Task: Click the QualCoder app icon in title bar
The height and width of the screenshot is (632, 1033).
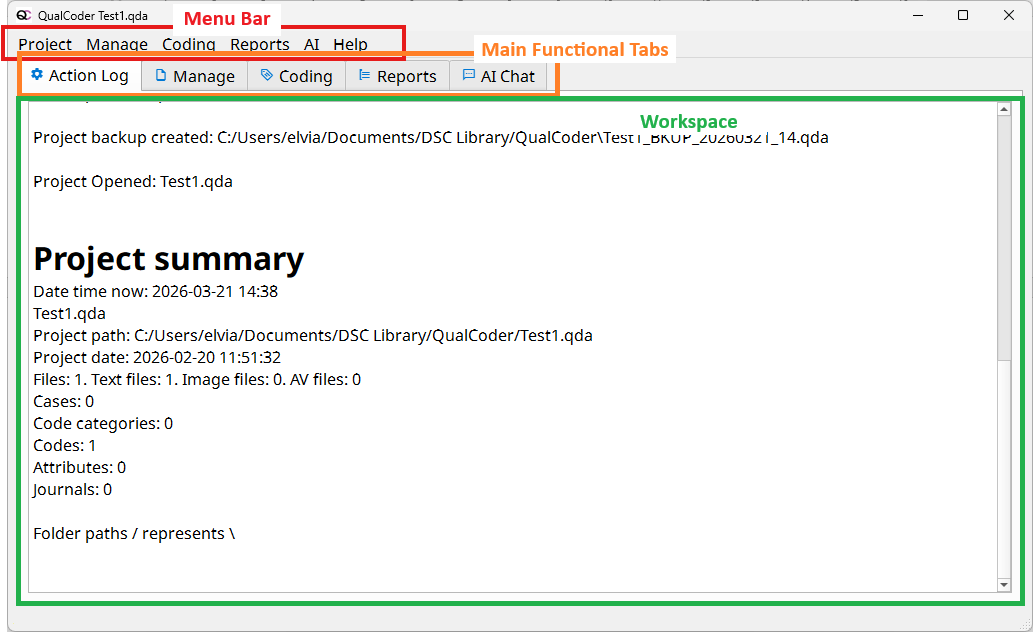Action: point(24,15)
